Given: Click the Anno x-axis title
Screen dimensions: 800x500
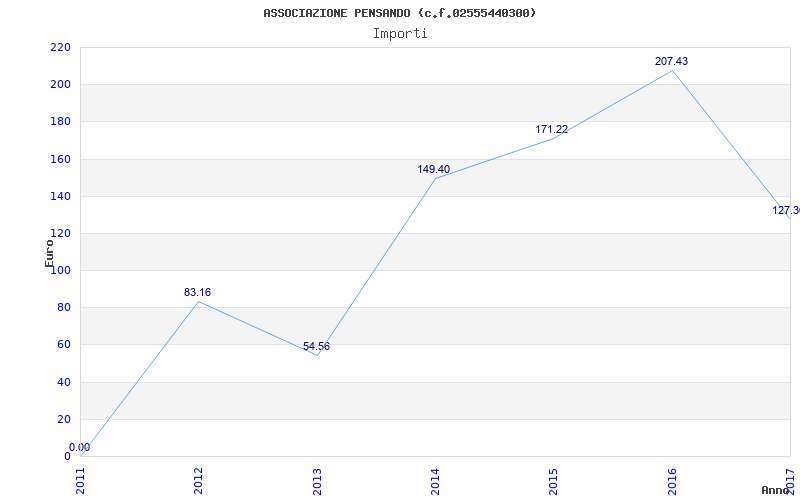Looking at the screenshot, I should pyautogui.click(x=775, y=490).
